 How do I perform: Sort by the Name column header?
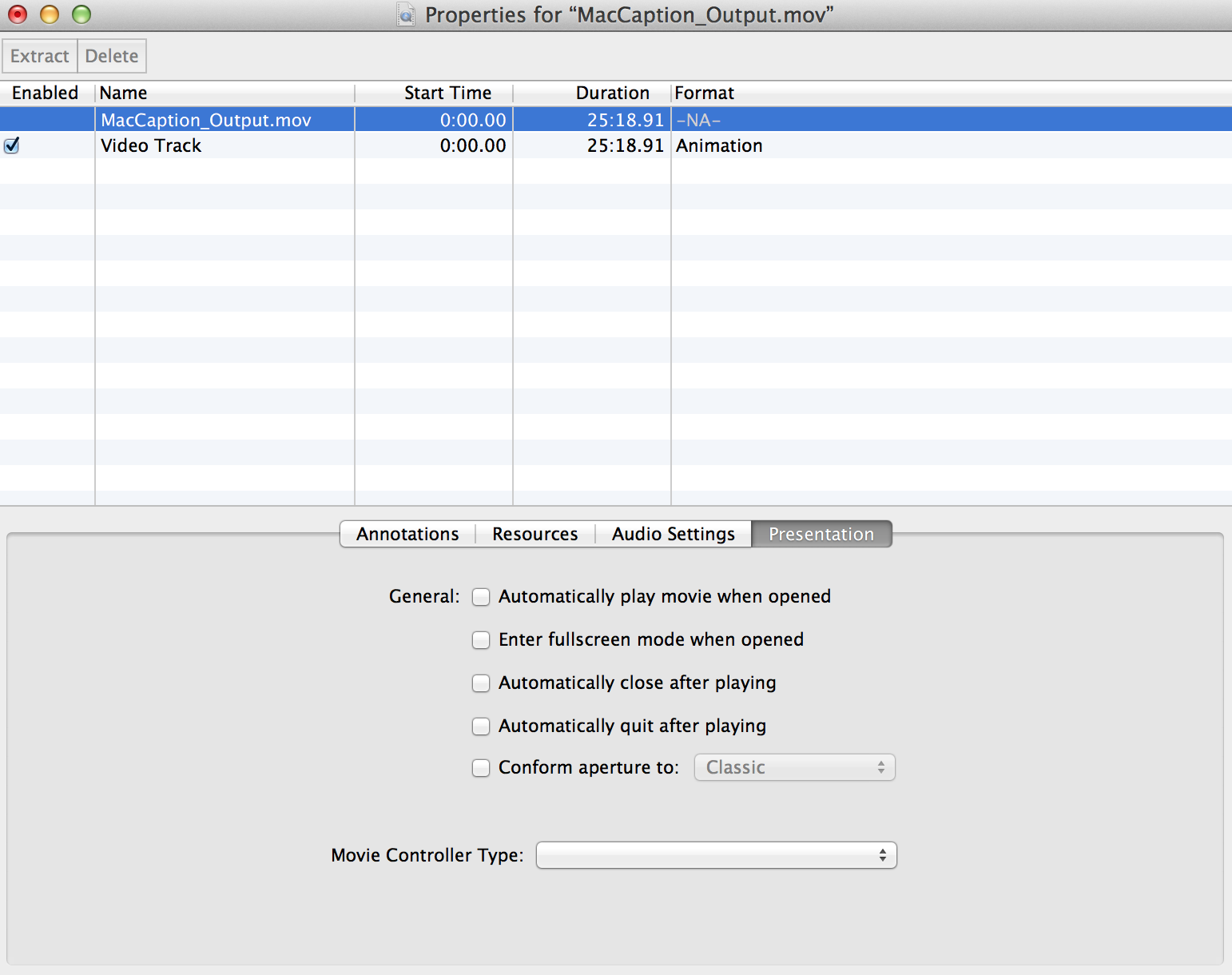[x=225, y=93]
